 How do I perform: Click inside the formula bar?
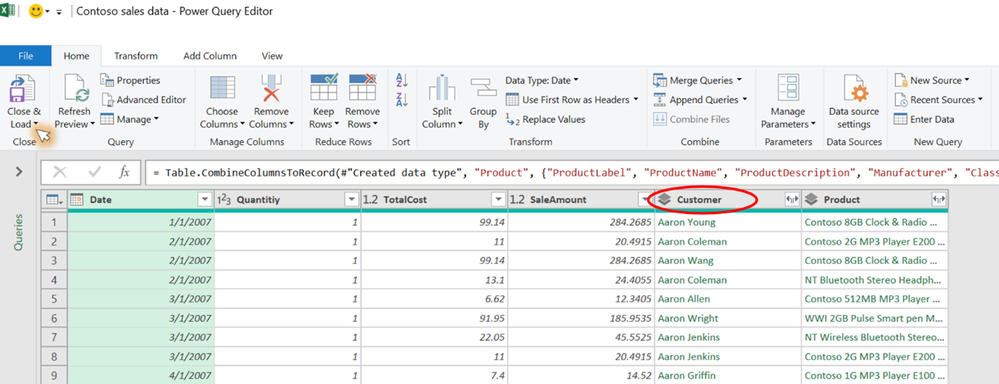coord(571,173)
